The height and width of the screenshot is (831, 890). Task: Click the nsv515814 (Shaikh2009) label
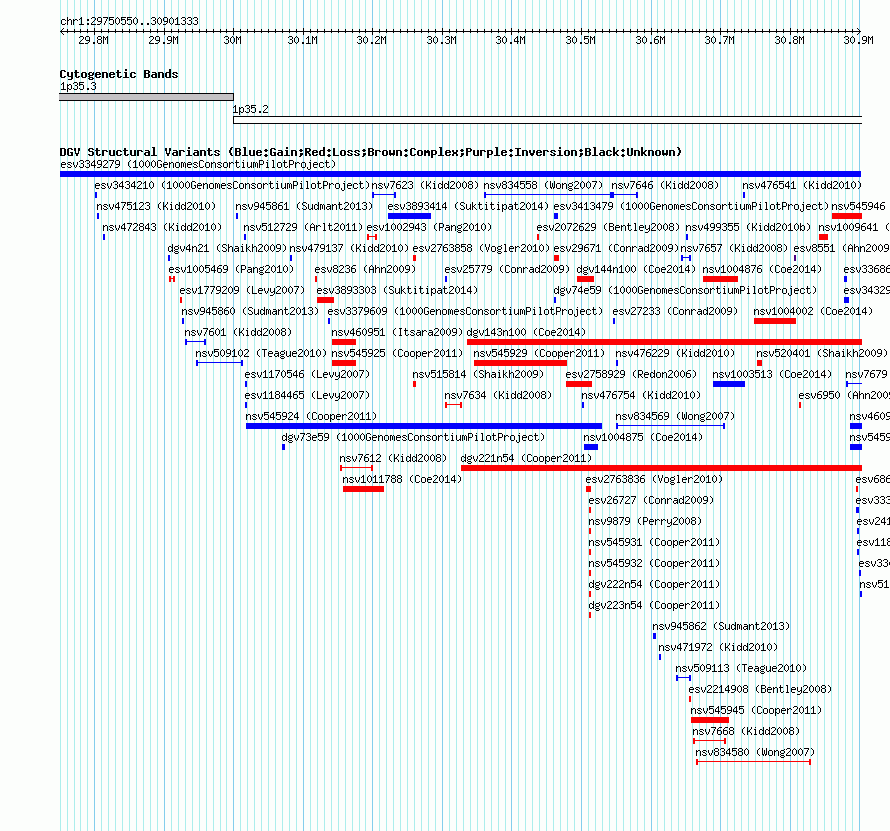pyautogui.click(x=478, y=374)
